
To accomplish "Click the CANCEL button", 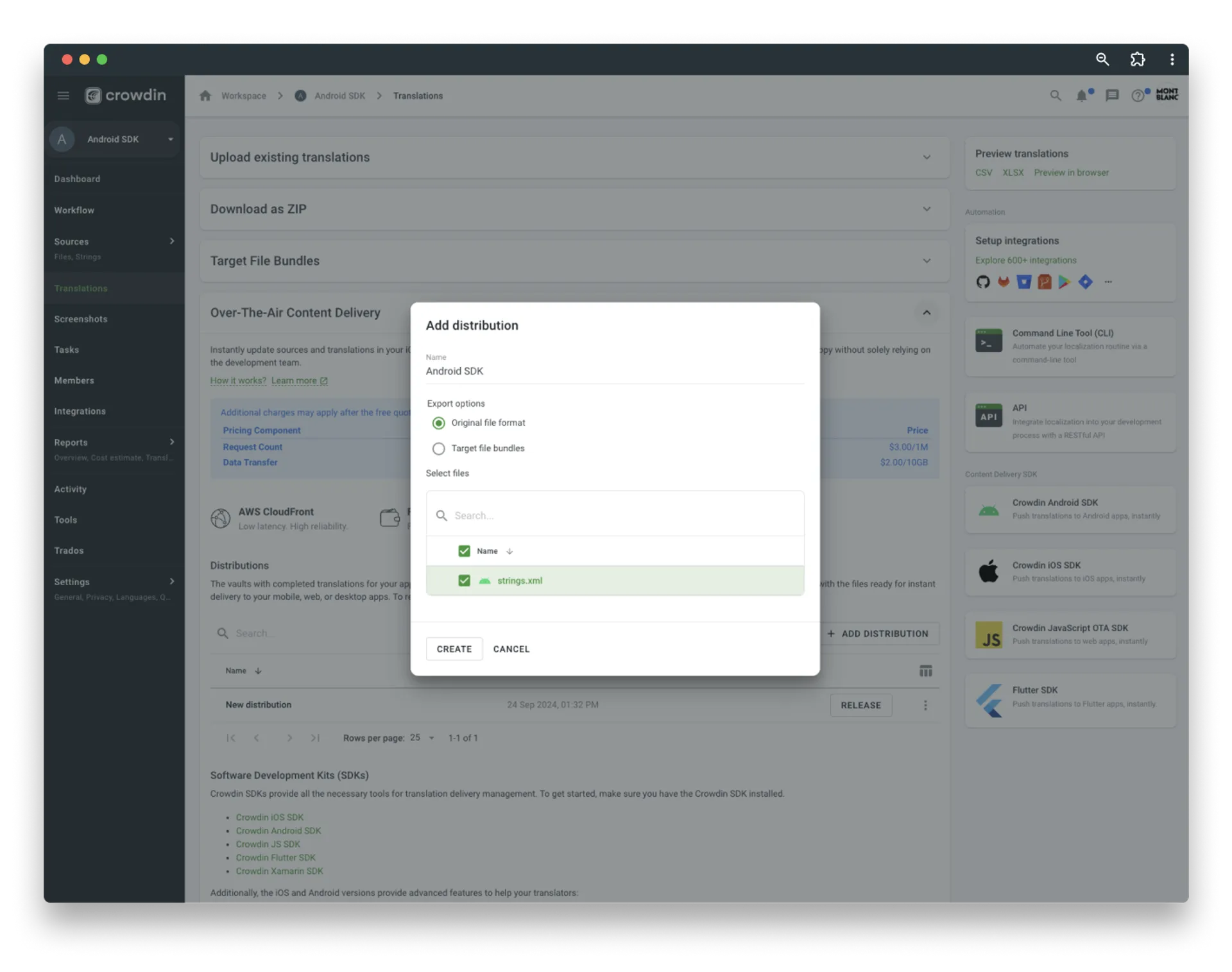I will click(x=511, y=648).
